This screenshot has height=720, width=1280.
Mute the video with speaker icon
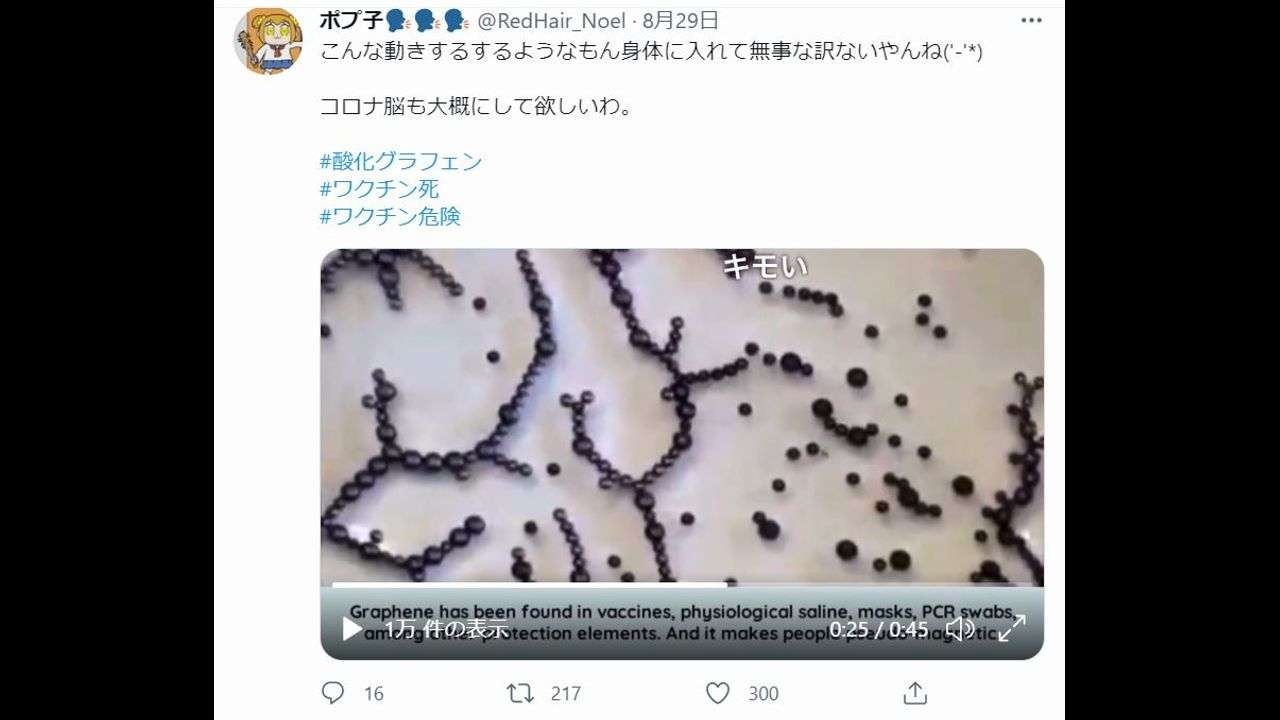tap(960, 629)
